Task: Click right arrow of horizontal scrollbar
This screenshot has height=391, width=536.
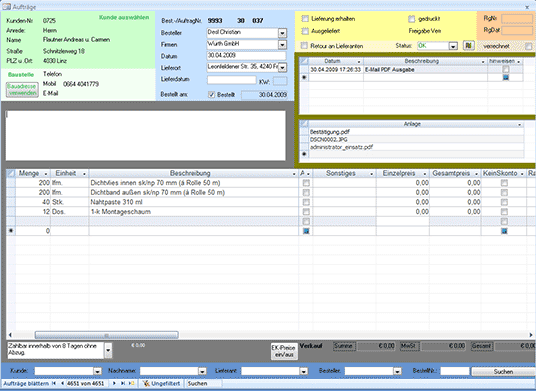Action: point(531,335)
